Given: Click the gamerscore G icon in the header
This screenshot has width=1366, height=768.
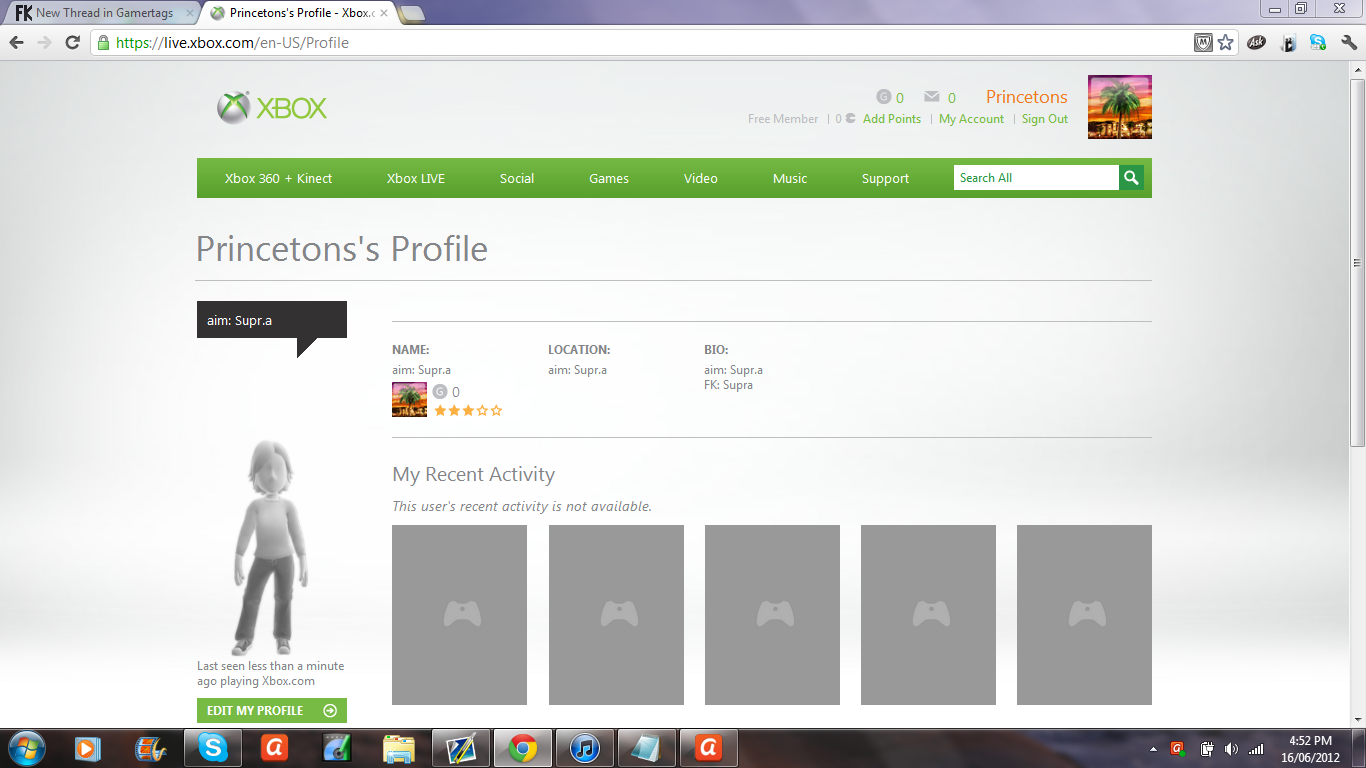Looking at the screenshot, I should (883, 97).
